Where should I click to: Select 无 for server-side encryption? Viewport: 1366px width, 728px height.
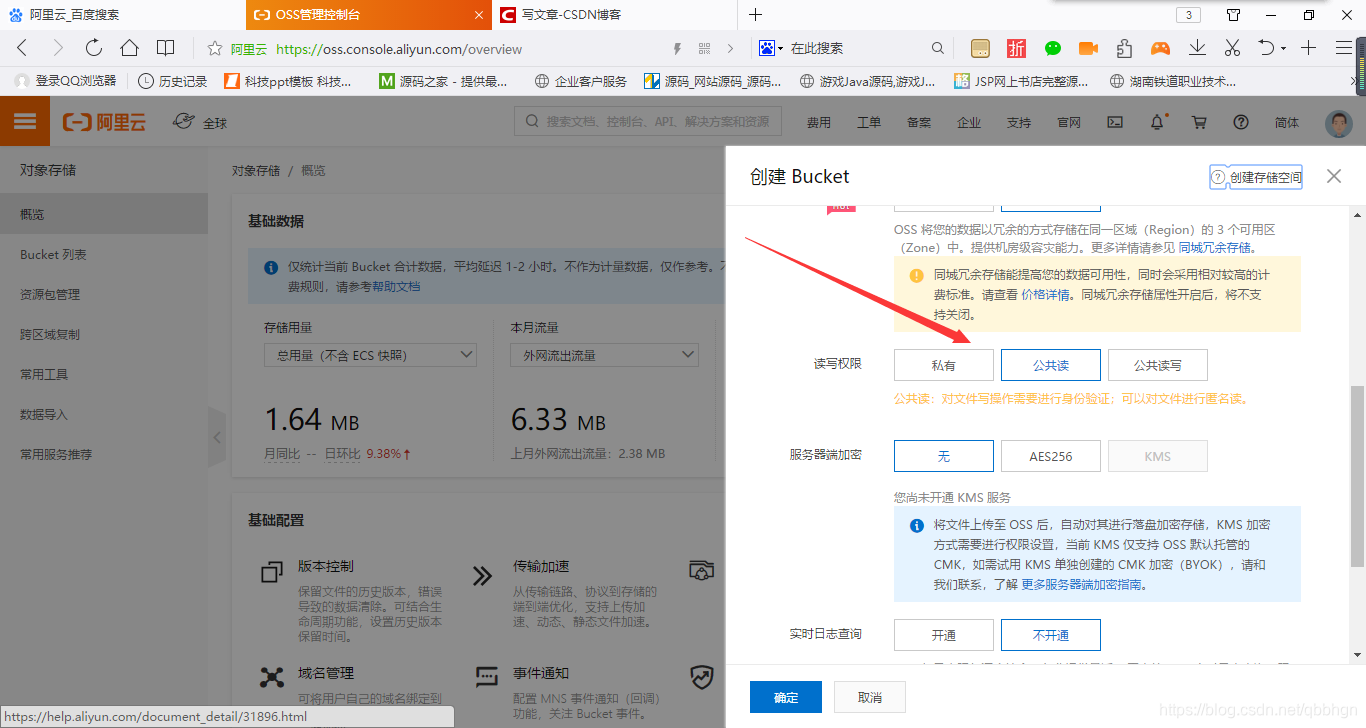[x=944, y=456]
